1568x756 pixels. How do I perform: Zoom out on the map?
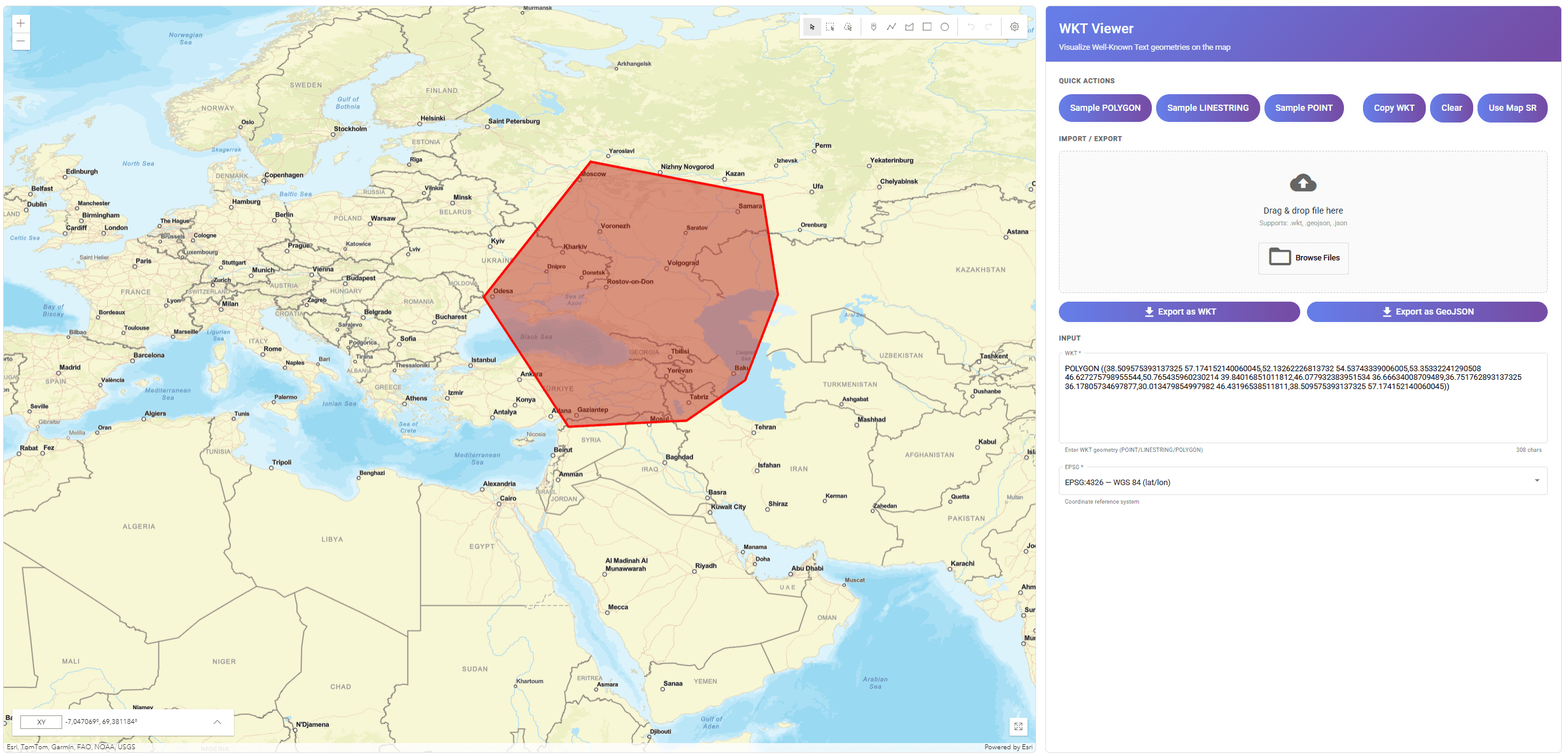(x=21, y=41)
